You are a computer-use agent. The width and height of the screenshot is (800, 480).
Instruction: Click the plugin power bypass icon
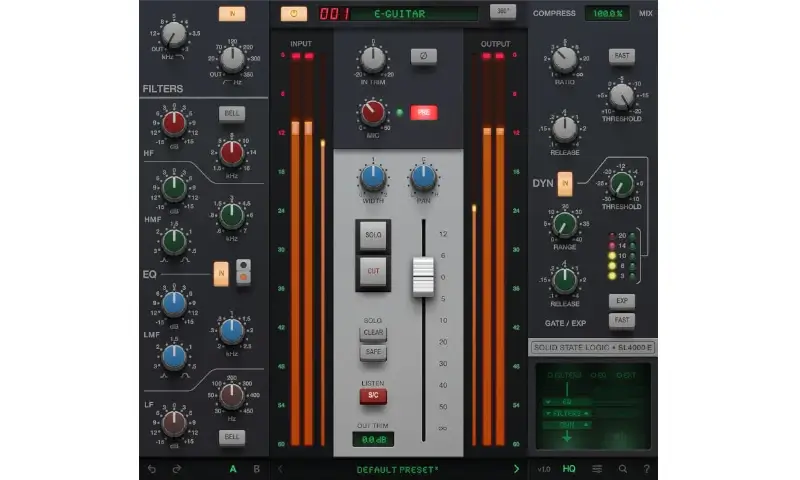coord(293,13)
